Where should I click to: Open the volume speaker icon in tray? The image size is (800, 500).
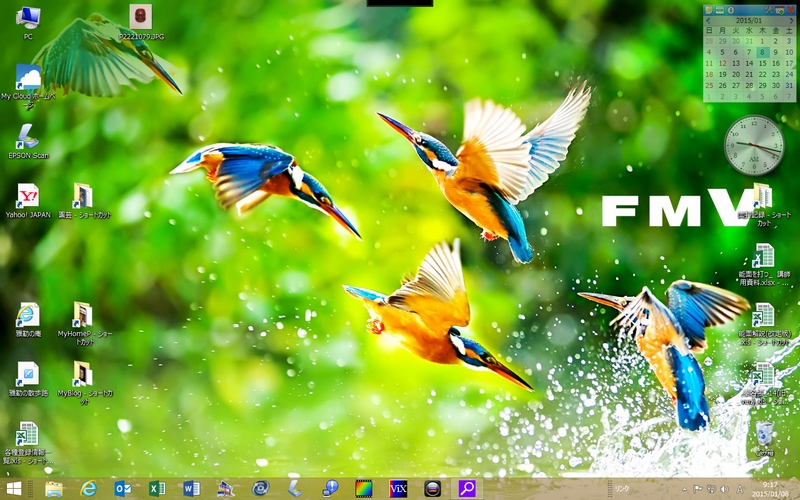tap(724, 489)
